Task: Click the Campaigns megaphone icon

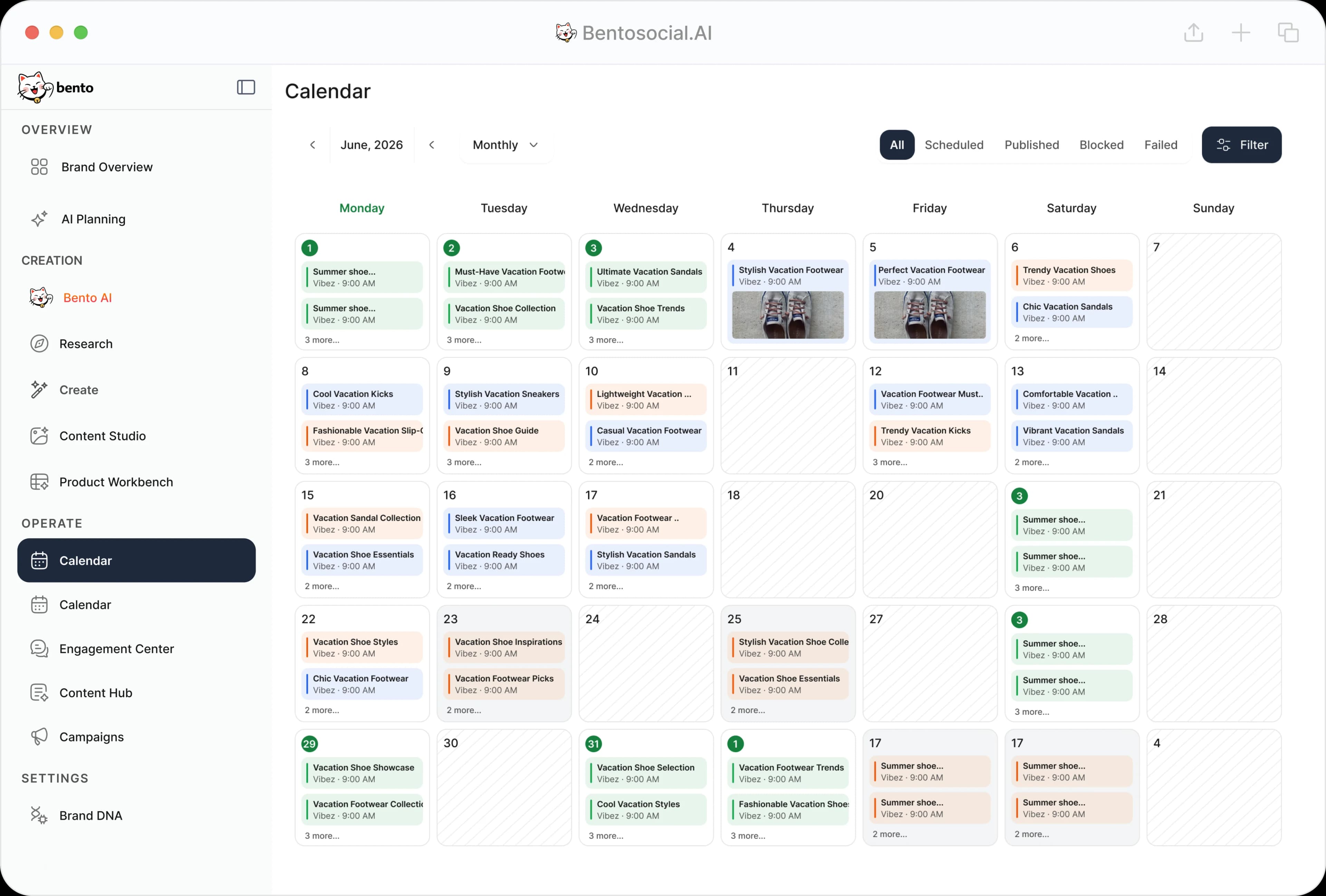Action: tap(39, 736)
